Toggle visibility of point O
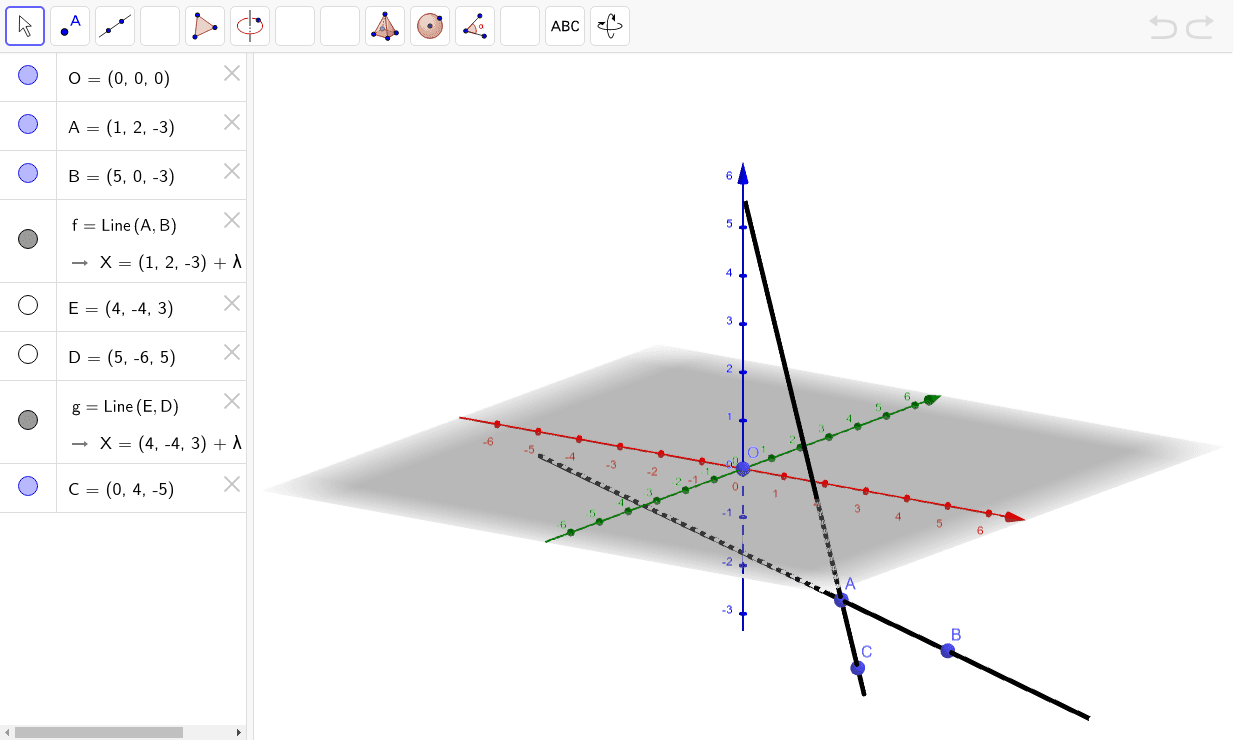Viewport: 1234px width, 742px height. point(28,75)
